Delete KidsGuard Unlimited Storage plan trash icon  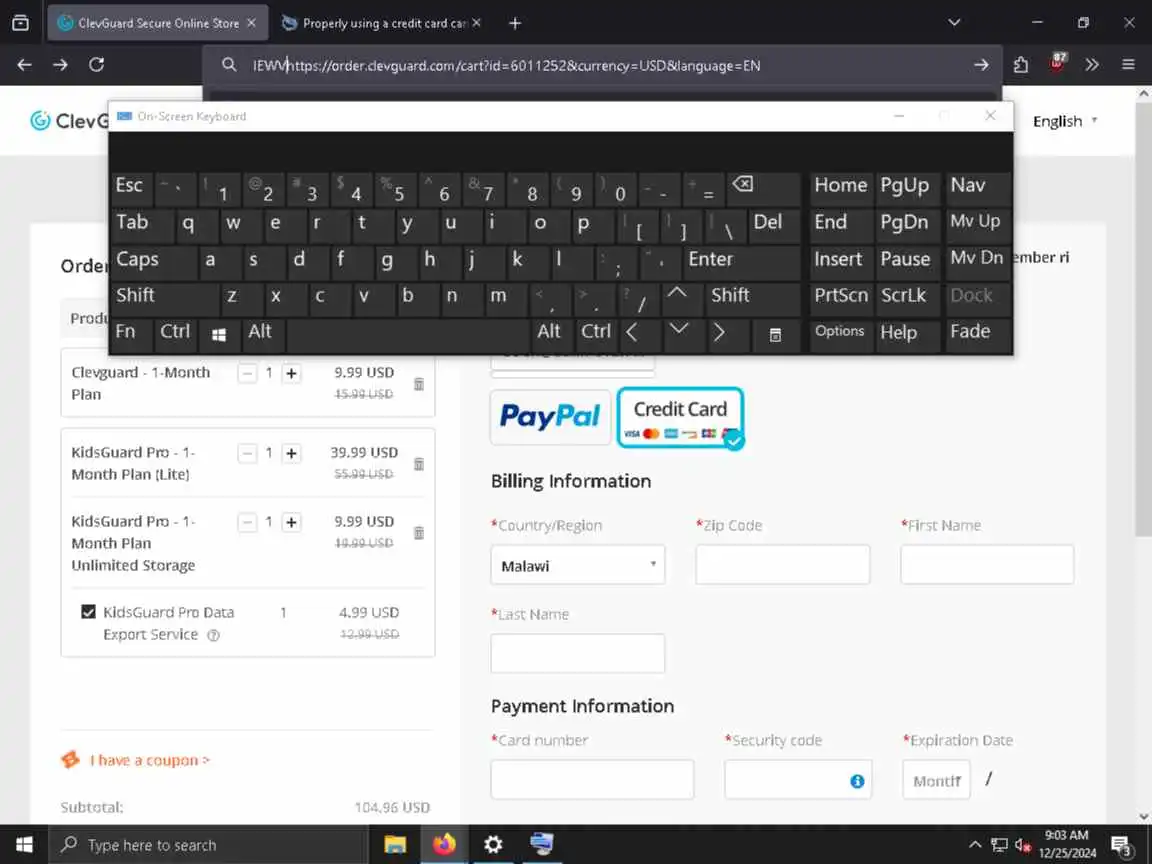pyautogui.click(x=419, y=533)
